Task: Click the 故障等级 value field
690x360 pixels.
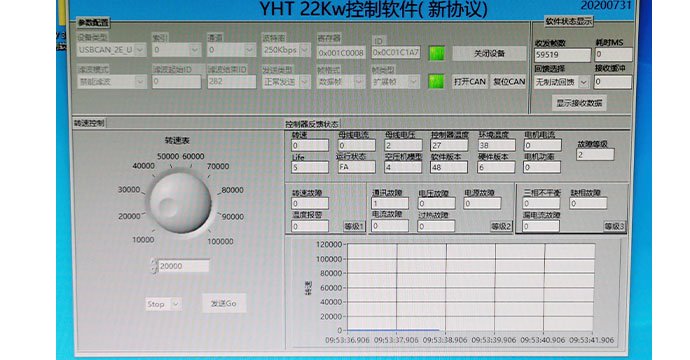Action: point(595,155)
